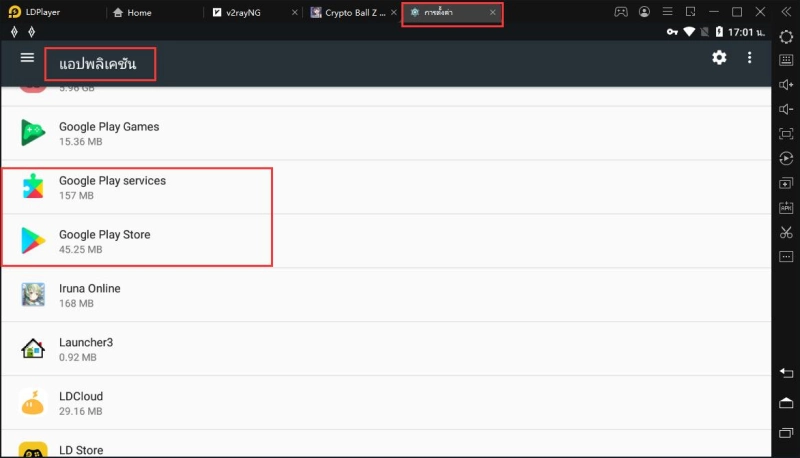The height and width of the screenshot is (458, 800).
Task: Click the 17:01 clock display
Action: (746, 32)
